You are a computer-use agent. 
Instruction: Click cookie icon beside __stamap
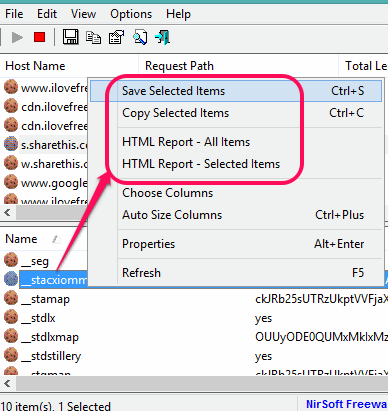11,298
